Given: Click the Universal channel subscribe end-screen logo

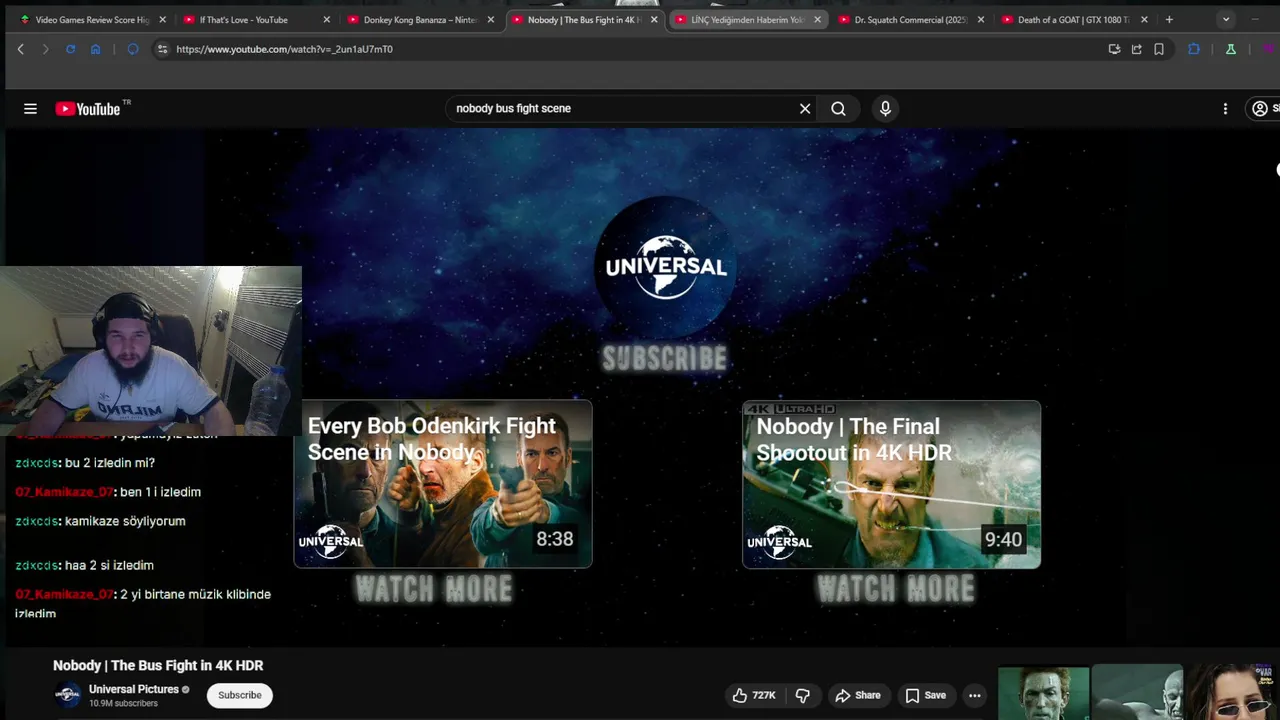Looking at the screenshot, I should point(665,267).
